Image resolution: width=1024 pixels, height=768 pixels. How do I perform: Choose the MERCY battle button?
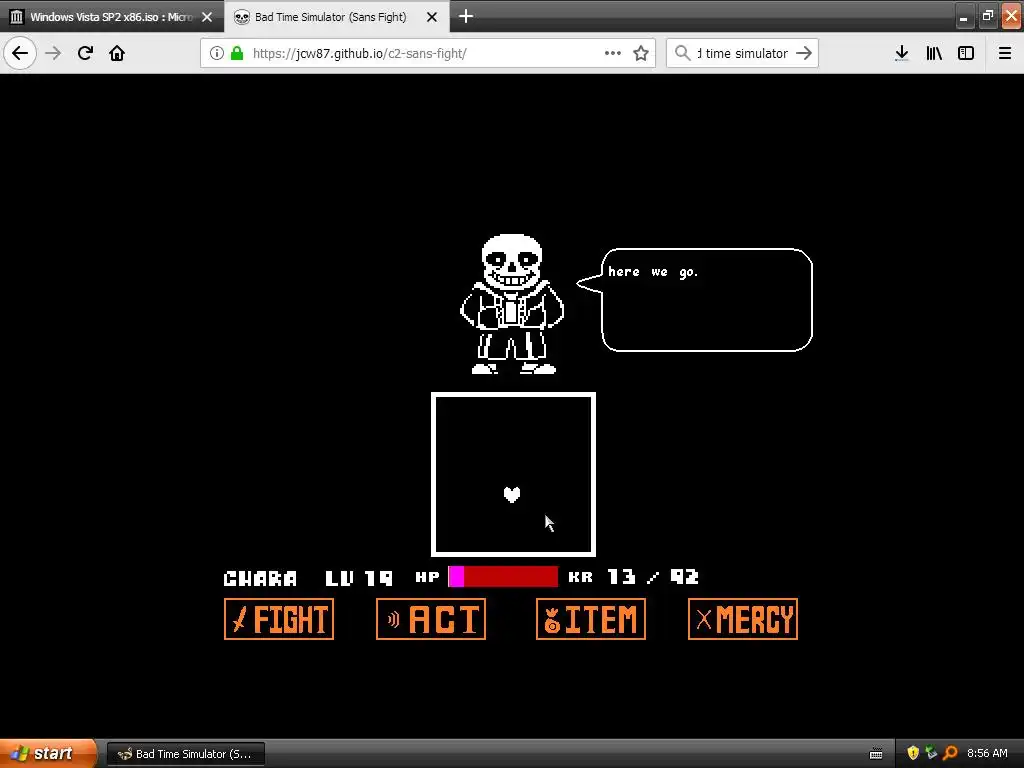tap(743, 619)
